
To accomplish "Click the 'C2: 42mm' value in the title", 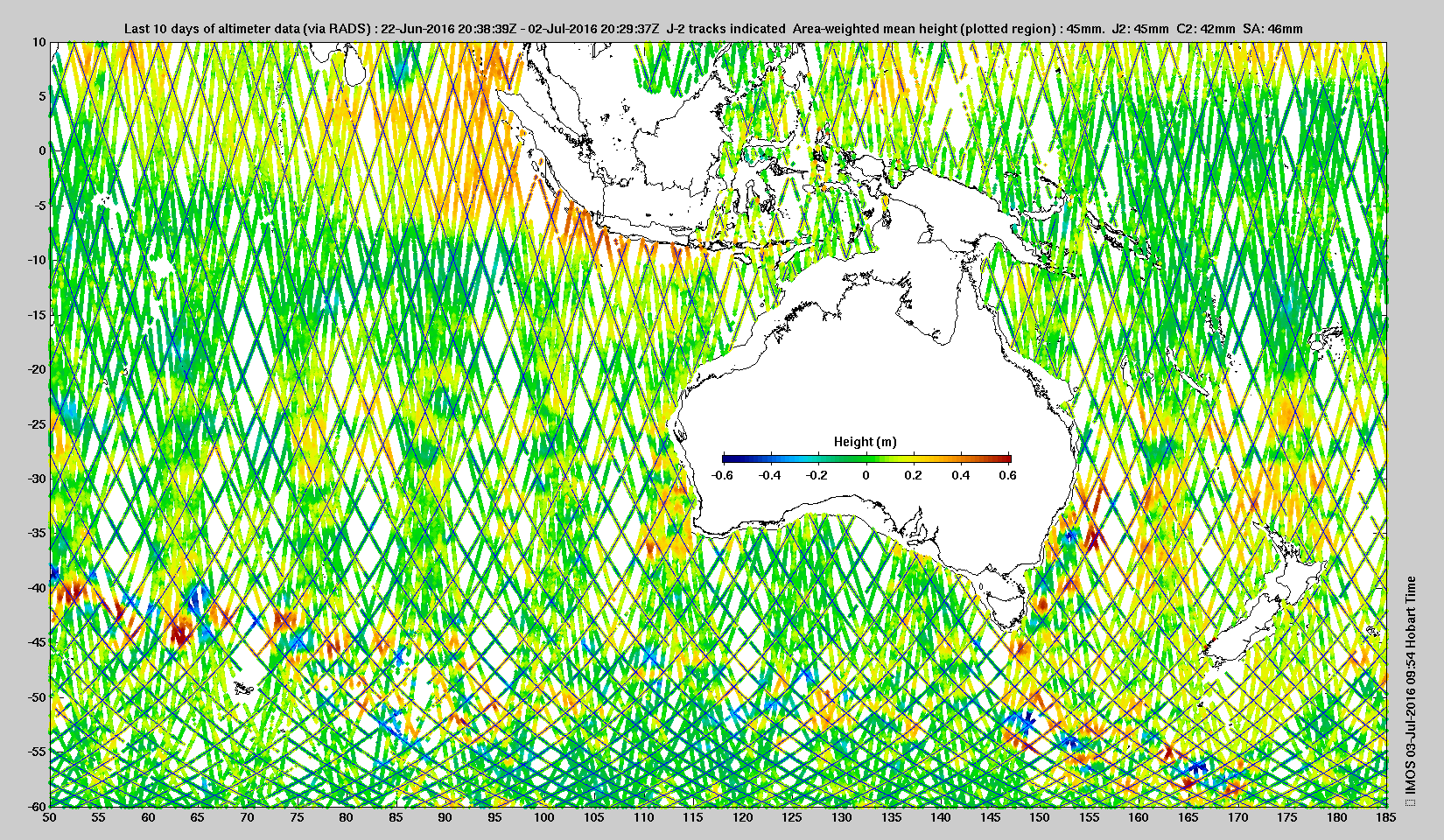I will (x=1206, y=29).
